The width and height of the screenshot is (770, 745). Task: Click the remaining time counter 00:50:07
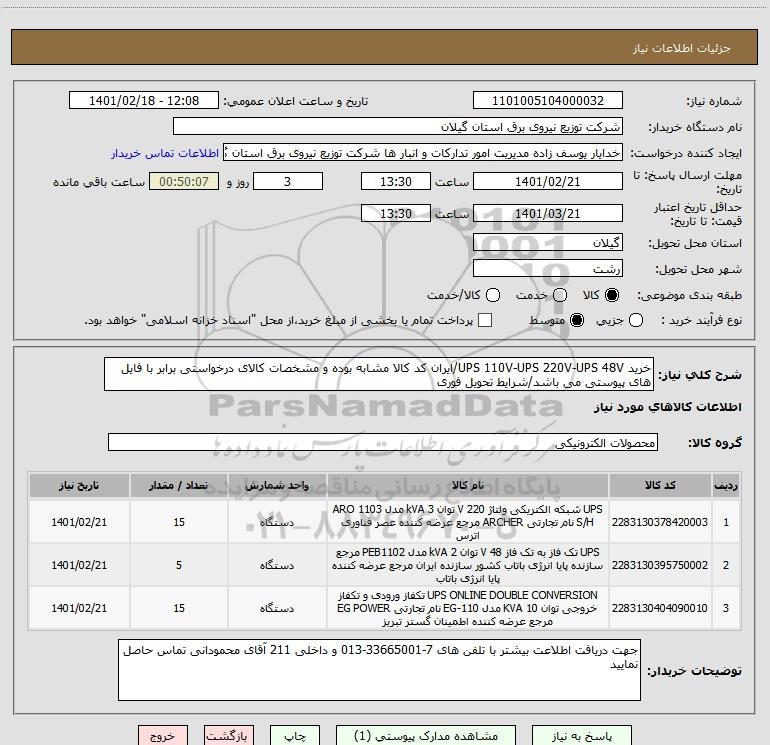[184, 181]
